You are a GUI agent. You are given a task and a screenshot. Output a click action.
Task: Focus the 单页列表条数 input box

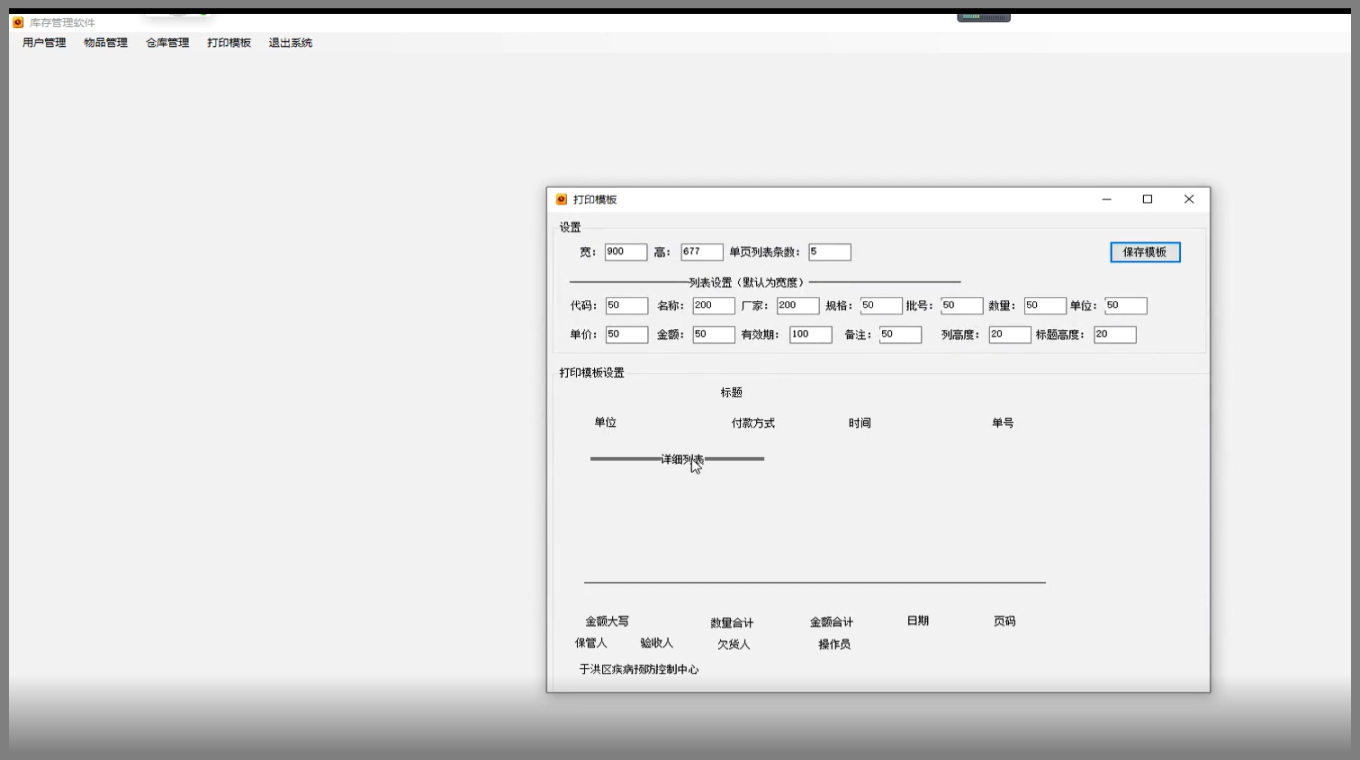pyautogui.click(x=829, y=252)
